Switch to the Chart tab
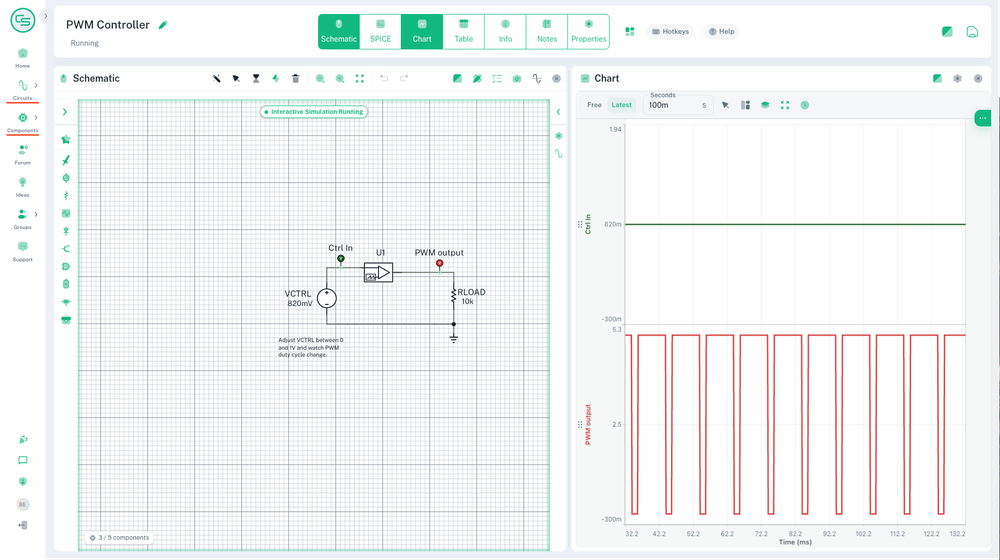 422,31
